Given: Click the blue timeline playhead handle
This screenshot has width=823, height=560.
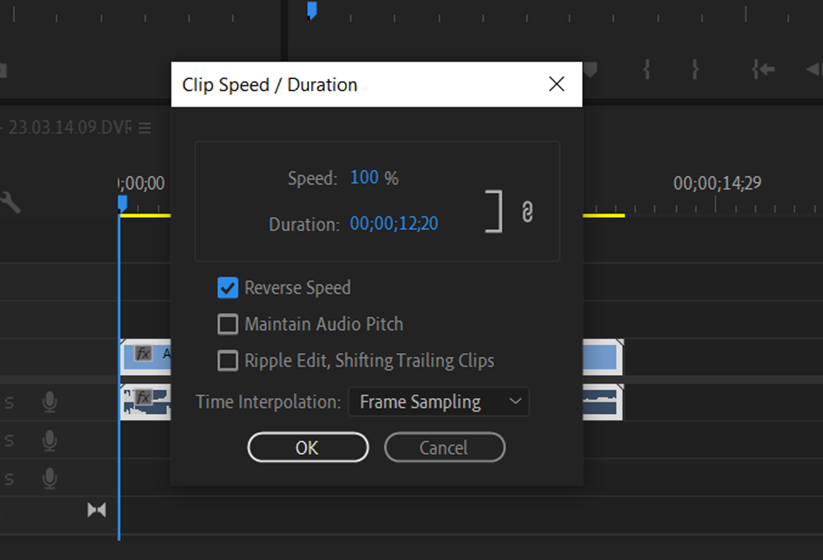Looking at the screenshot, I should pos(122,203).
